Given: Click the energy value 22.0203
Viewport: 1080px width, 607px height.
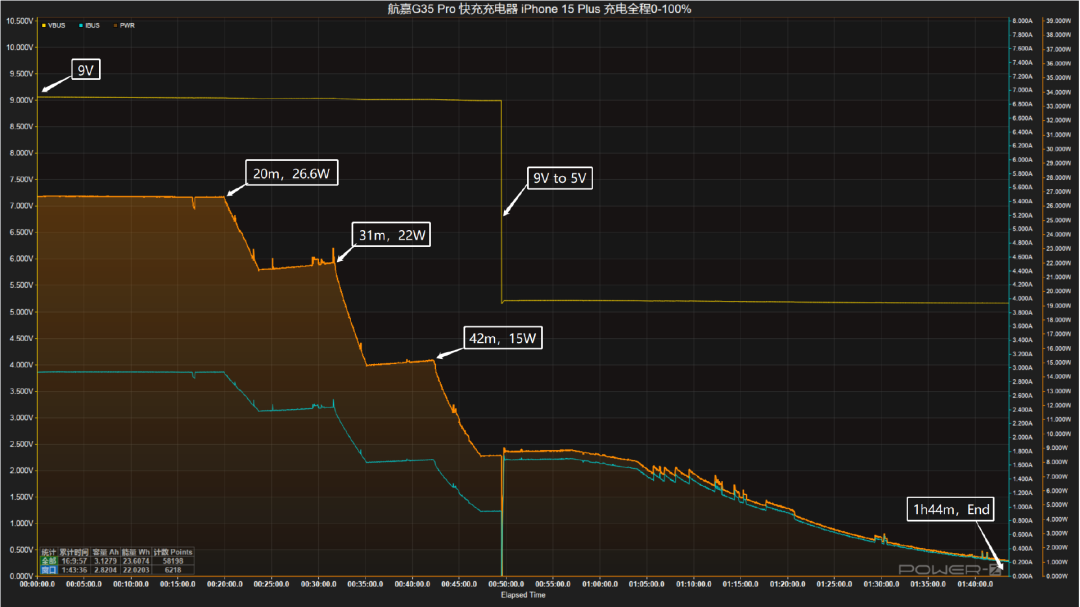Looking at the screenshot, I should click(x=136, y=570).
